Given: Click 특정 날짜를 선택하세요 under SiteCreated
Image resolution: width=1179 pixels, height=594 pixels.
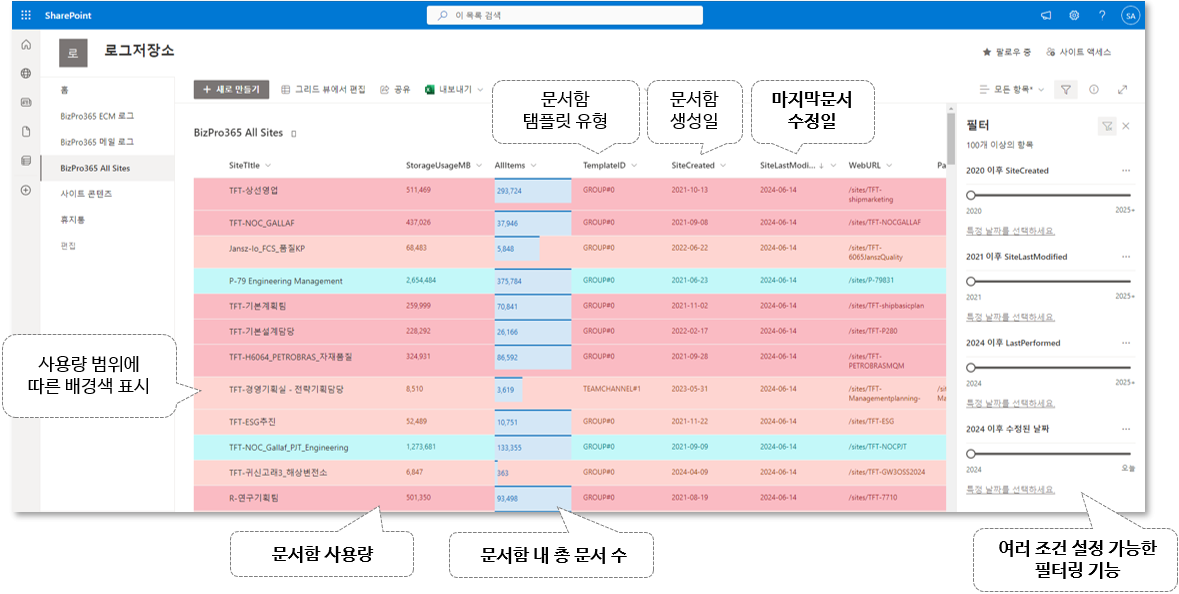Looking at the screenshot, I should [x=1010, y=231].
